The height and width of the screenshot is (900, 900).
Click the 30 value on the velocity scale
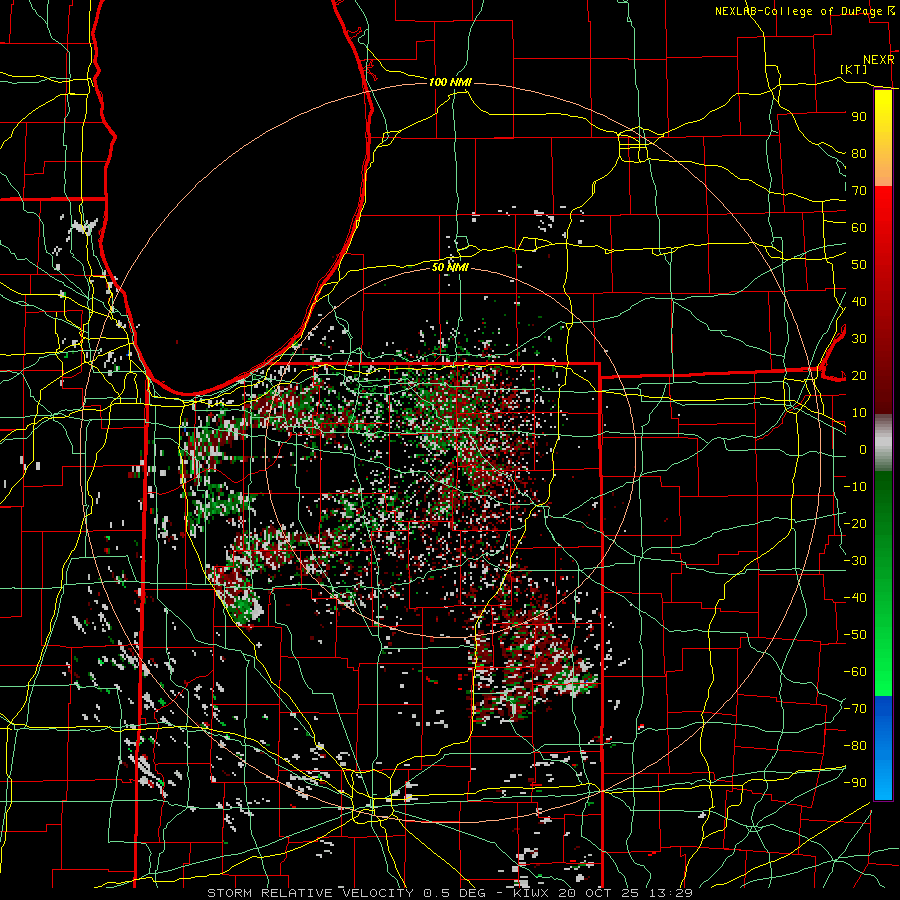(859, 339)
